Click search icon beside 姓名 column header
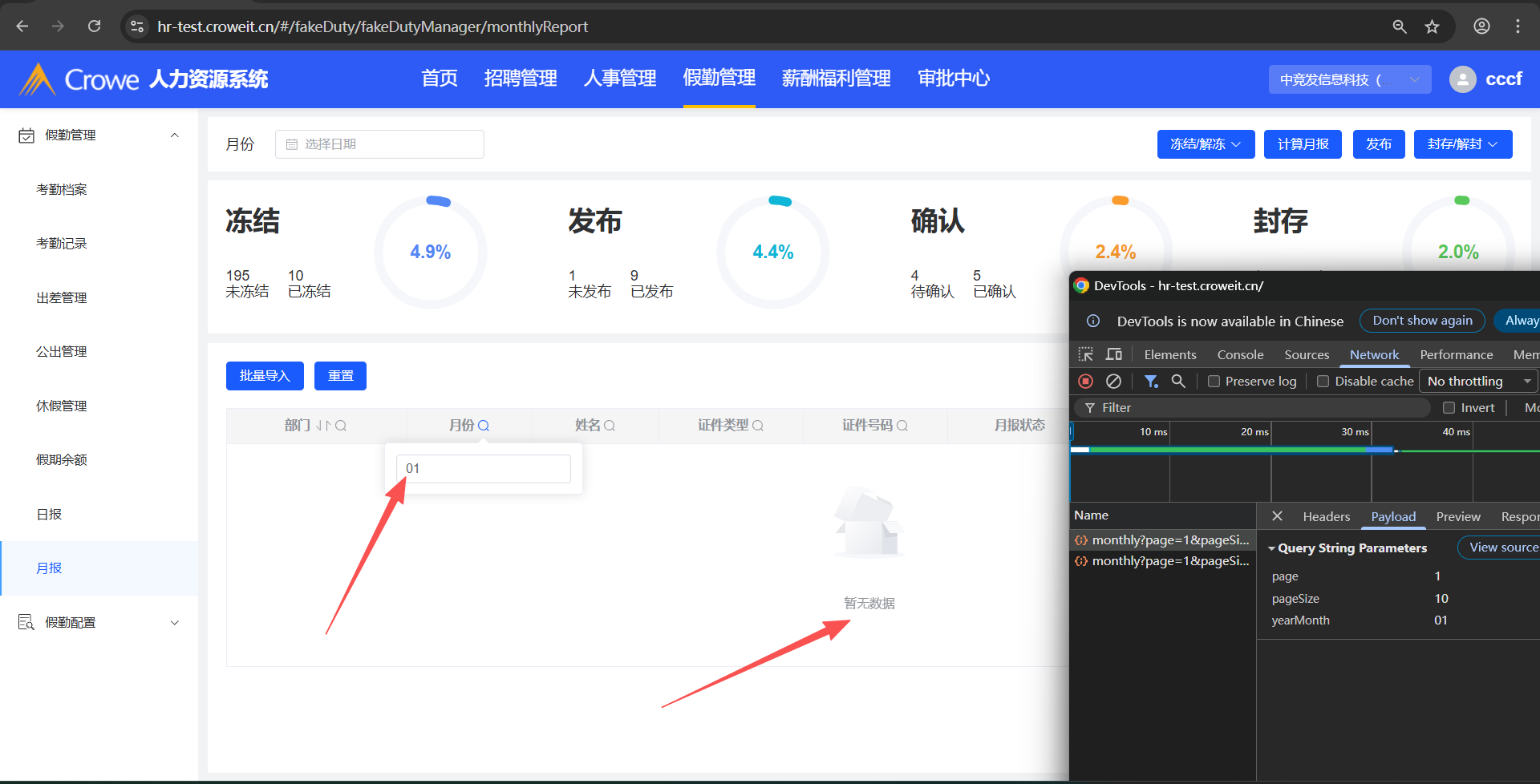Screen dimensions: 1540x784 [610, 426]
